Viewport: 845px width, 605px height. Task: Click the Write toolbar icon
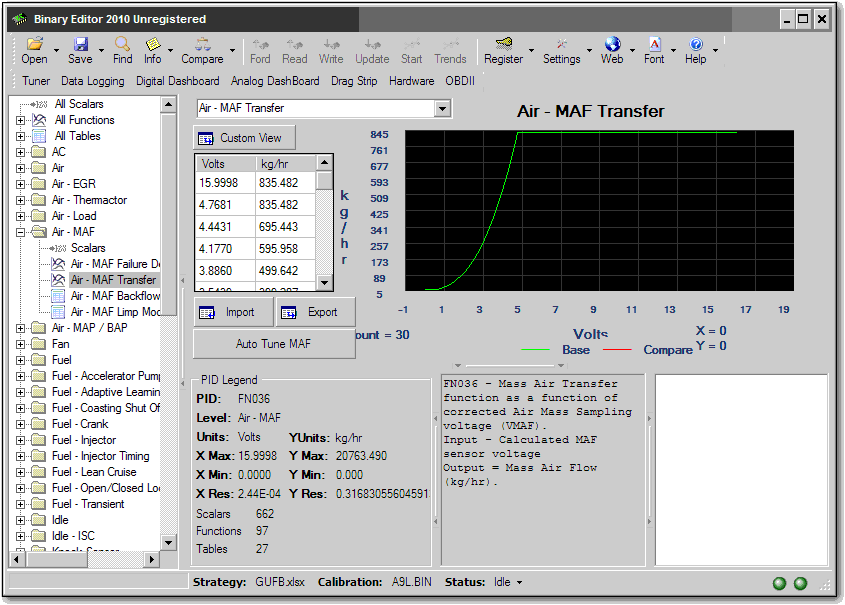pyautogui.click(x=331, y=44)
